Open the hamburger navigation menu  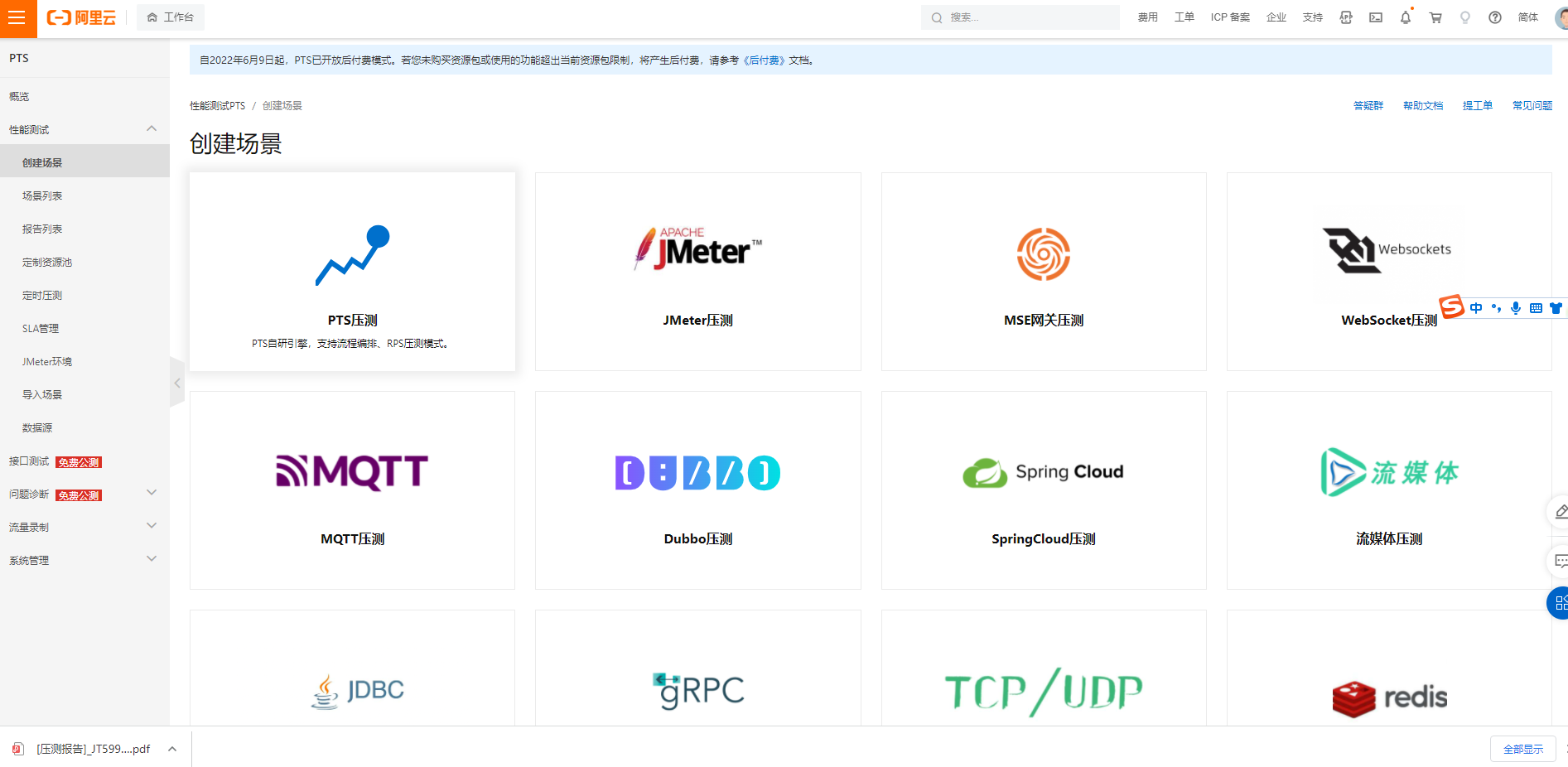(17, 17)
